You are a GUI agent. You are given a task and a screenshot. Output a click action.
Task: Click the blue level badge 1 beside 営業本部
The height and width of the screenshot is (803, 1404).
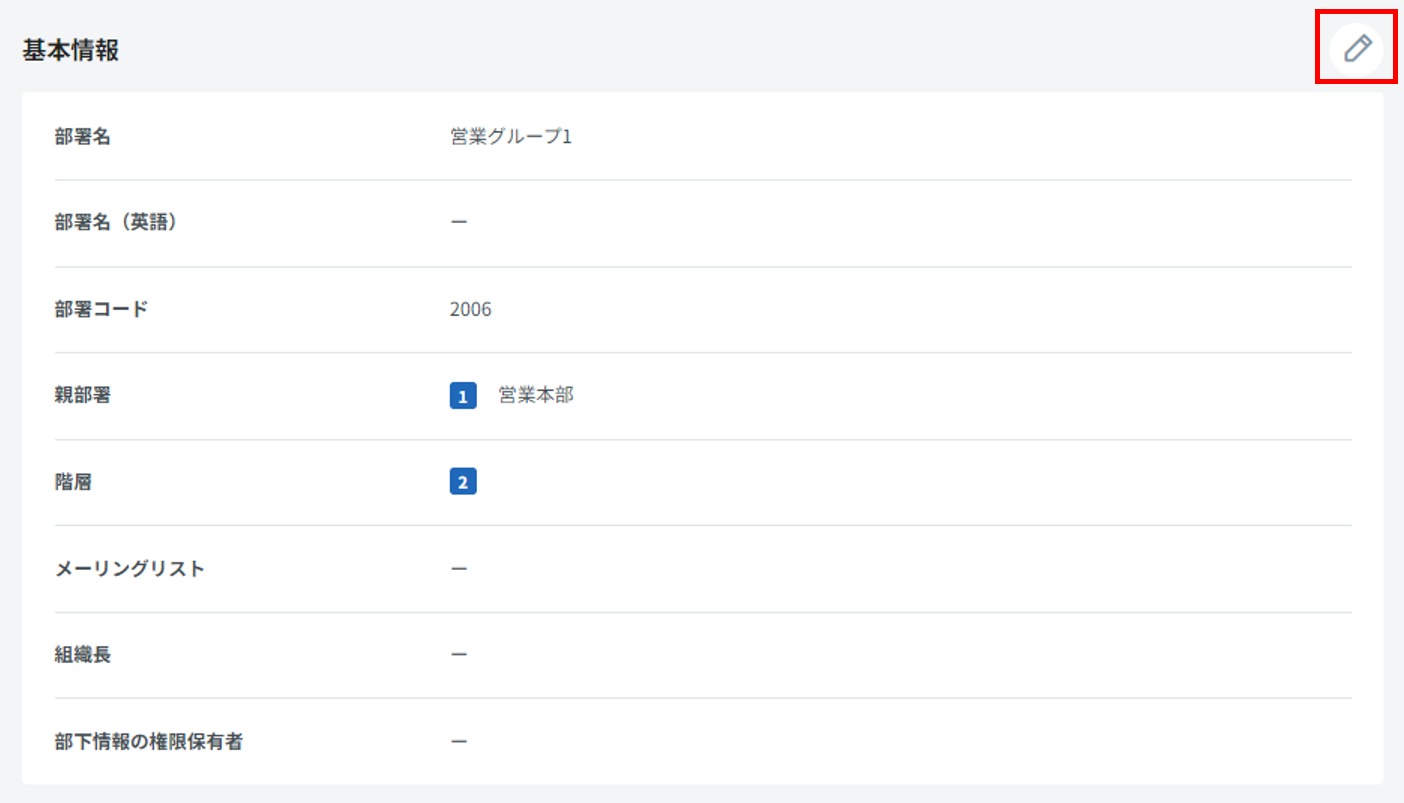pos(462,397)
